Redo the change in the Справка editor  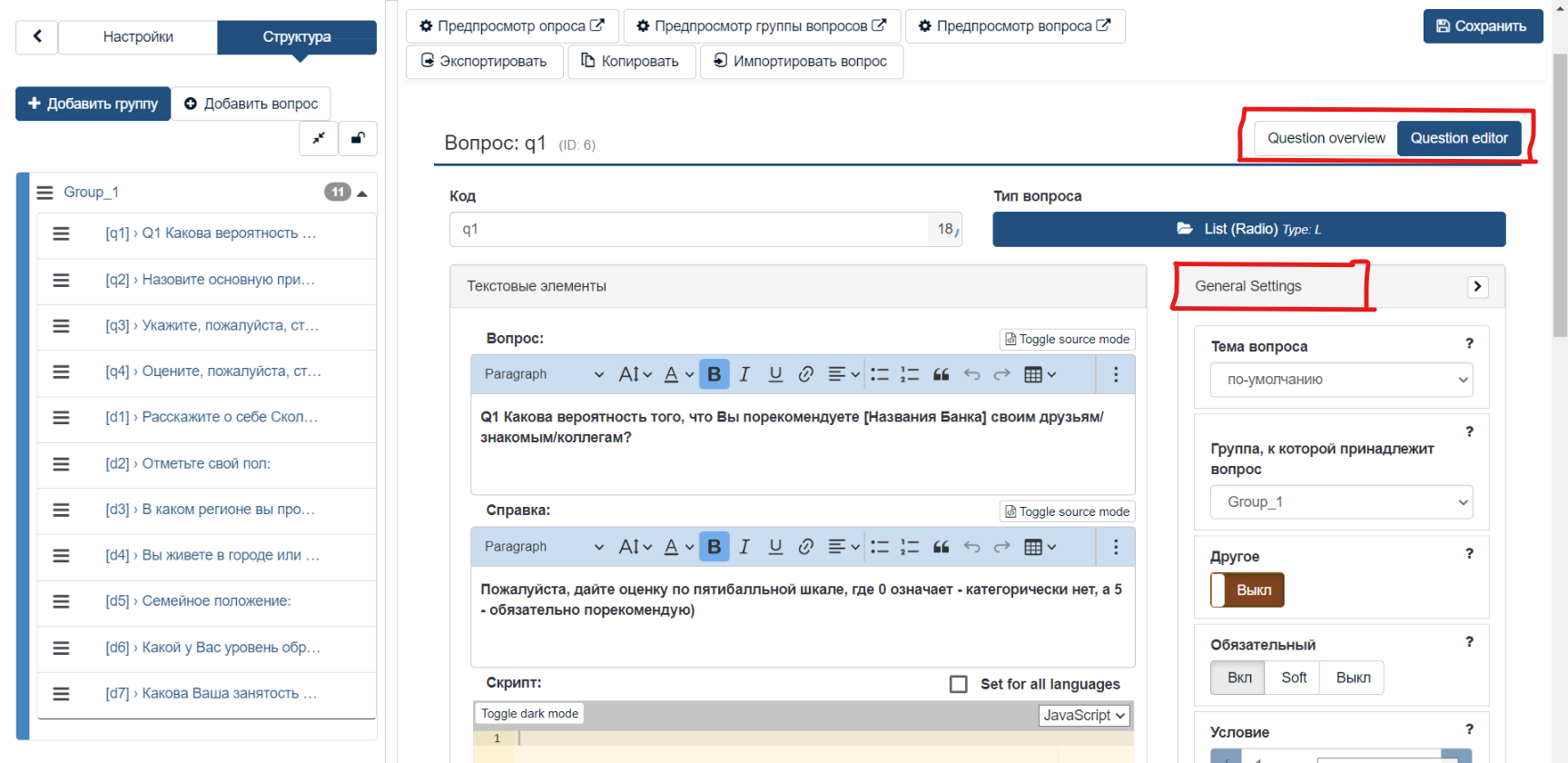point(1001,547)
